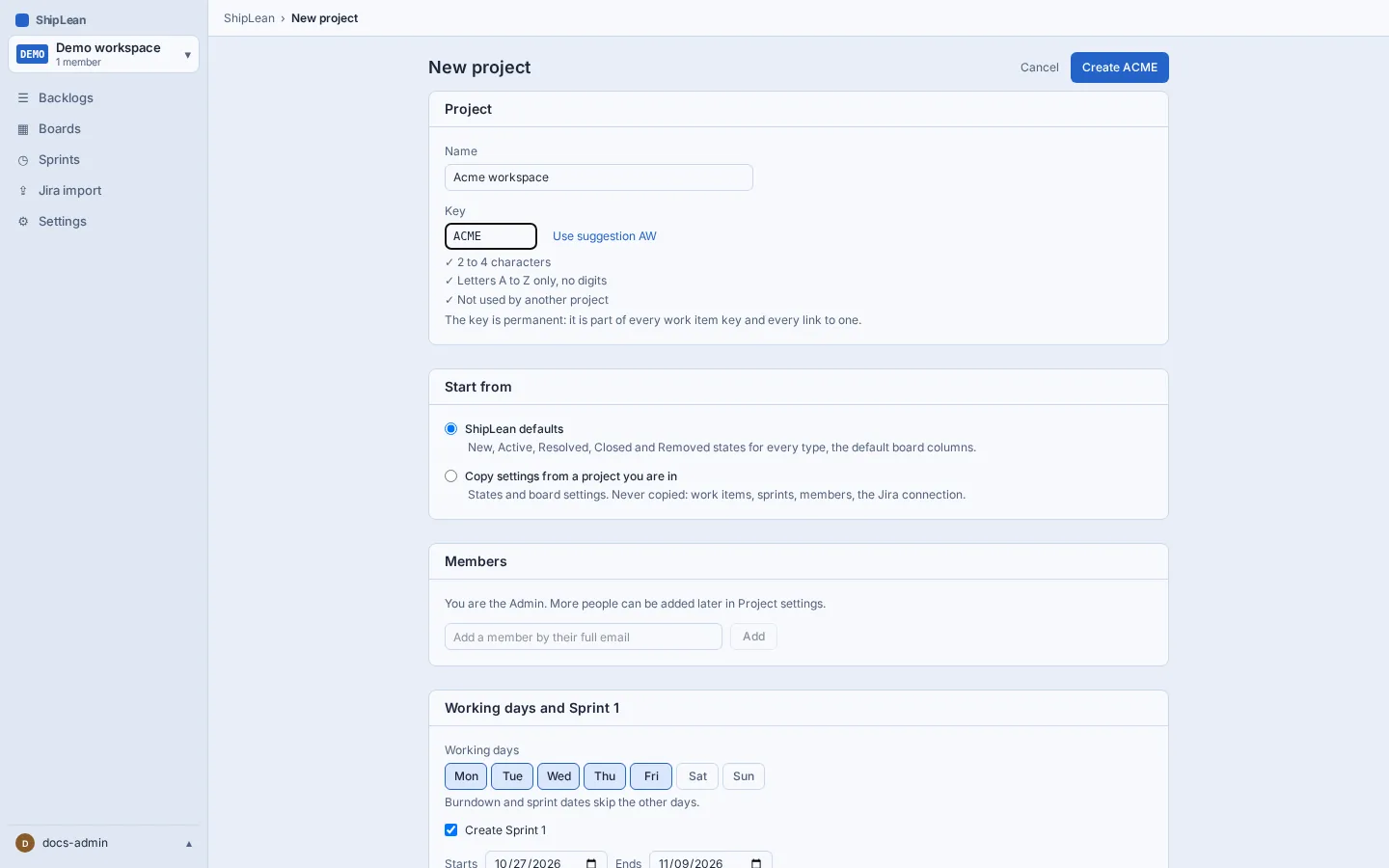1389x868 pixels.
Task: Click the Starts date field
Action: coord(546,859)
